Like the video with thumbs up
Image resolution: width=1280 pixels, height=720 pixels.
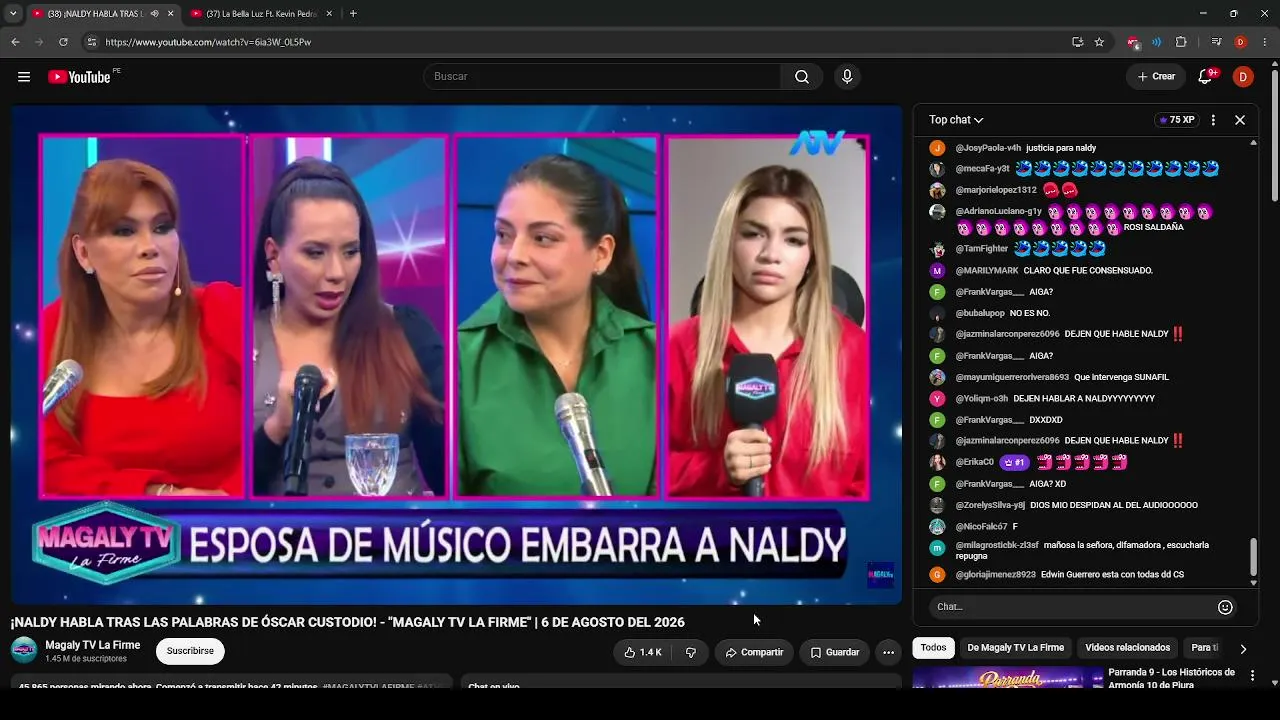[x=642, y=652]
